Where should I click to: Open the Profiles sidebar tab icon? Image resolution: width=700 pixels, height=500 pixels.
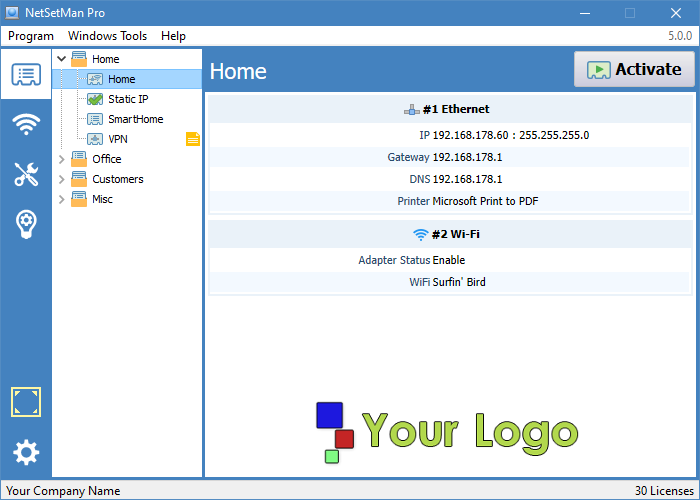click(26, 75)
